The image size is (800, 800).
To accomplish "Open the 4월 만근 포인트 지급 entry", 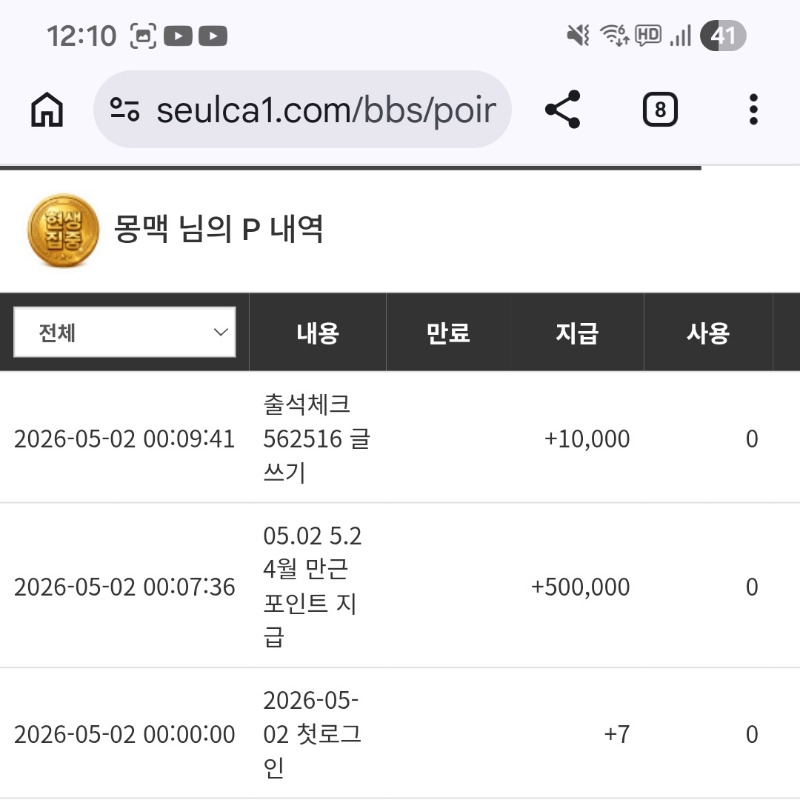I will click(312, 586).
